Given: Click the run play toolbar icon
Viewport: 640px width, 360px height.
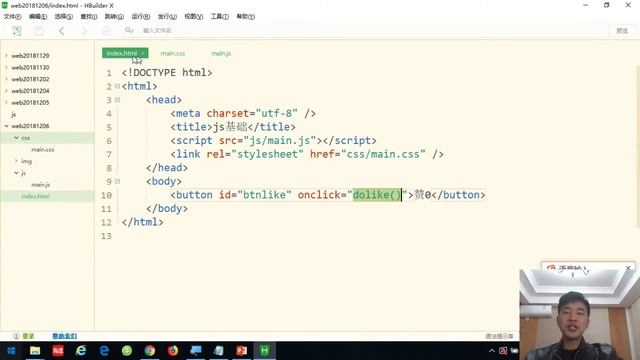Looking at the screenshot, I should tap(106, 31).
